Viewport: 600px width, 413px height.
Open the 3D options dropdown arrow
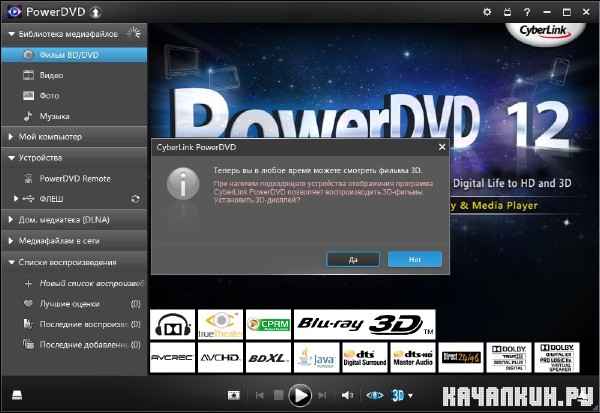point(410,396)
